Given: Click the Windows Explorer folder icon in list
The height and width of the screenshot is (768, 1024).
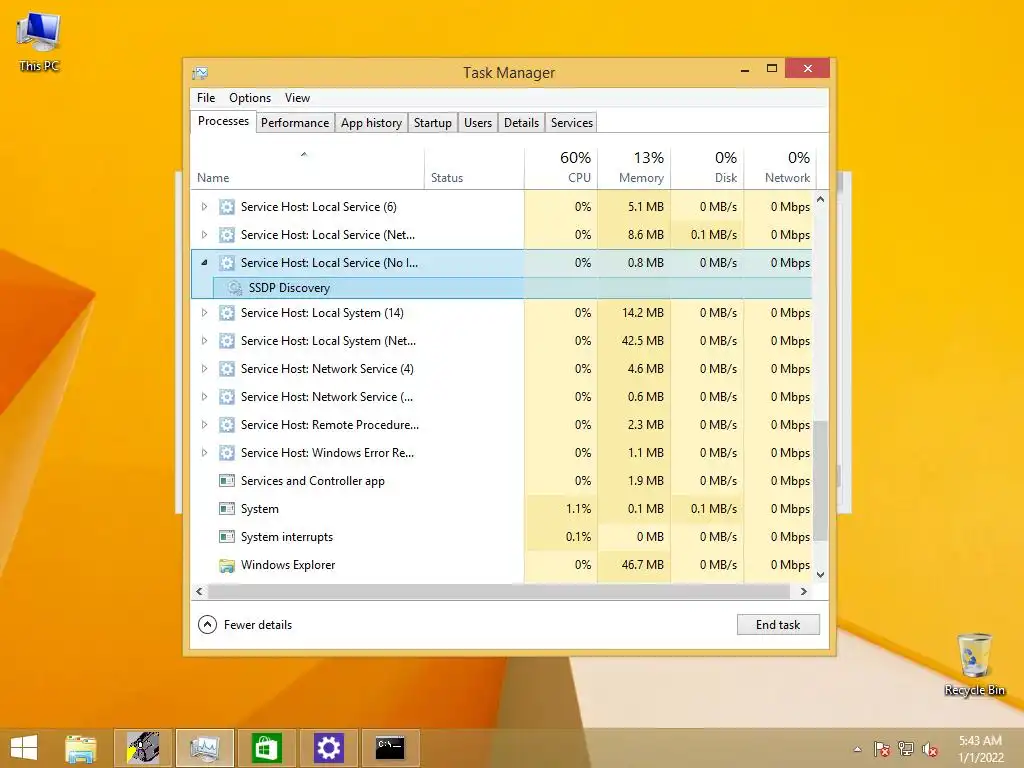Looking at the screenshot, I should [x=227, y=566].
